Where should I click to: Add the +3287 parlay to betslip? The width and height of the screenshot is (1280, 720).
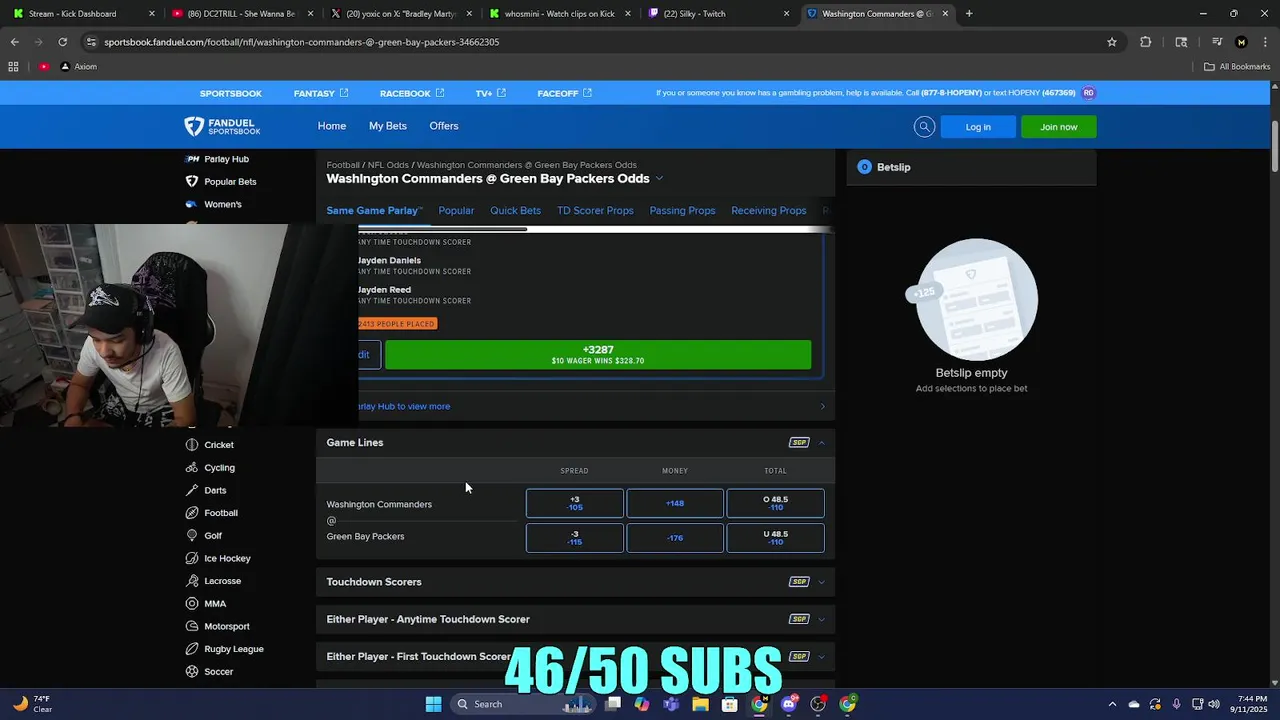point(598,355)
